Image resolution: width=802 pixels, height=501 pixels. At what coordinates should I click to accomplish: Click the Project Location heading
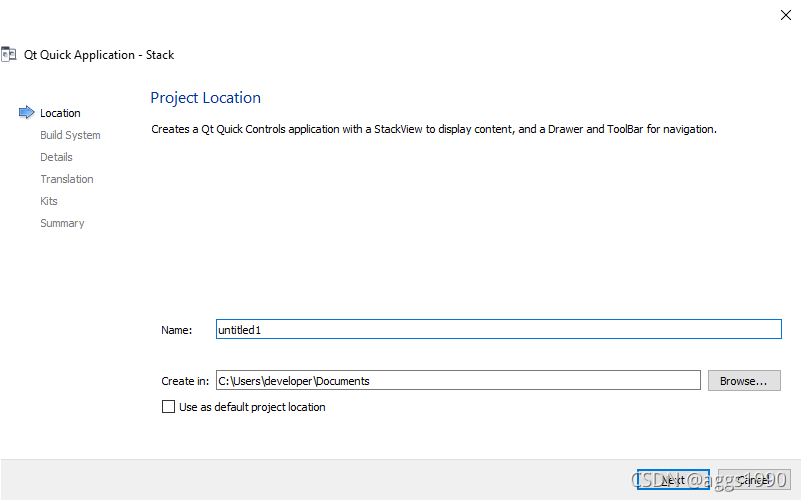coord(206,98)
